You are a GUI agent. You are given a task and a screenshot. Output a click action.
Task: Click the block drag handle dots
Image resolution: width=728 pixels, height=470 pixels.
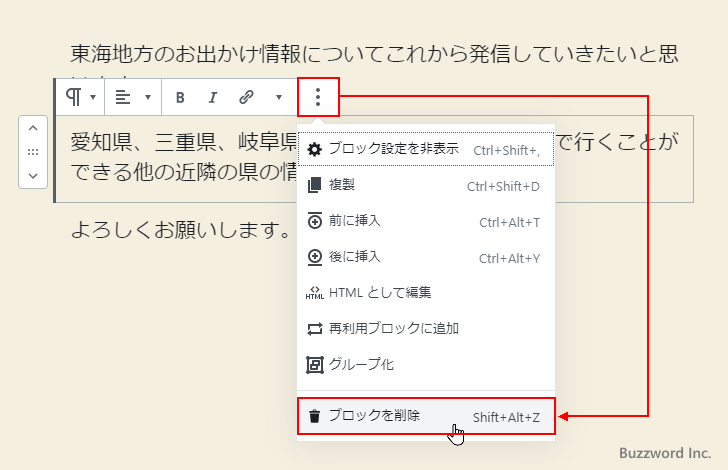tap(33, 152)
